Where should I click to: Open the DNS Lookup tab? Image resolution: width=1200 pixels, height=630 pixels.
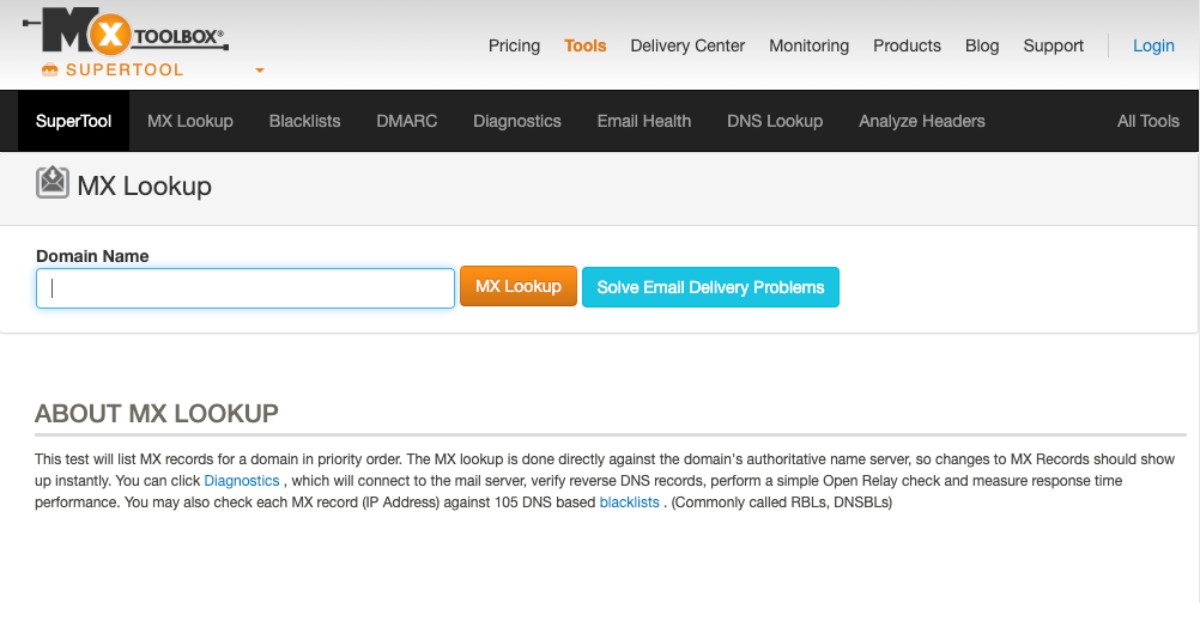774,121
